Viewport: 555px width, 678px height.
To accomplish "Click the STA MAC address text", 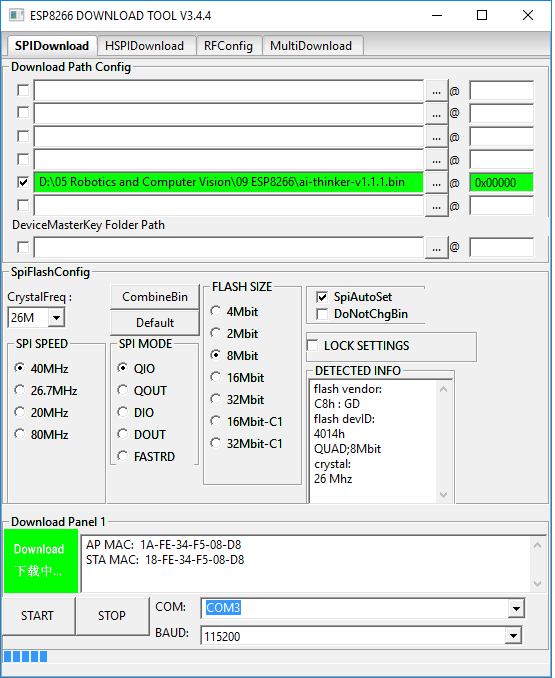I will pyautogui.click(x=165, y=560).
